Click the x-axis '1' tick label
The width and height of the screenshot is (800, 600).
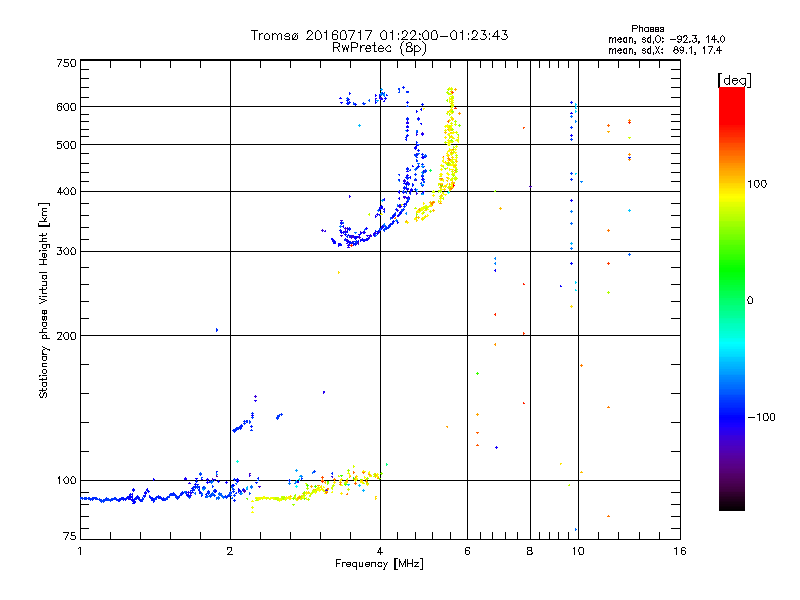click(80, 551)
